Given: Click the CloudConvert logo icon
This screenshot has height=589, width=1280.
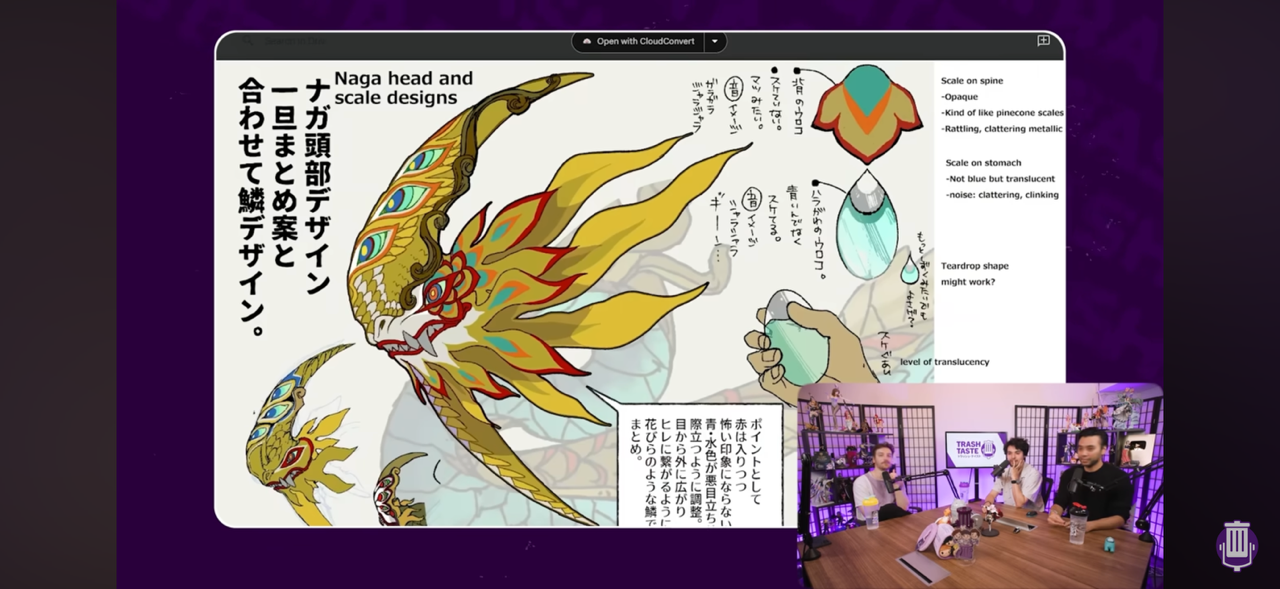Looking at the screenshot, I should coord(587,42).
